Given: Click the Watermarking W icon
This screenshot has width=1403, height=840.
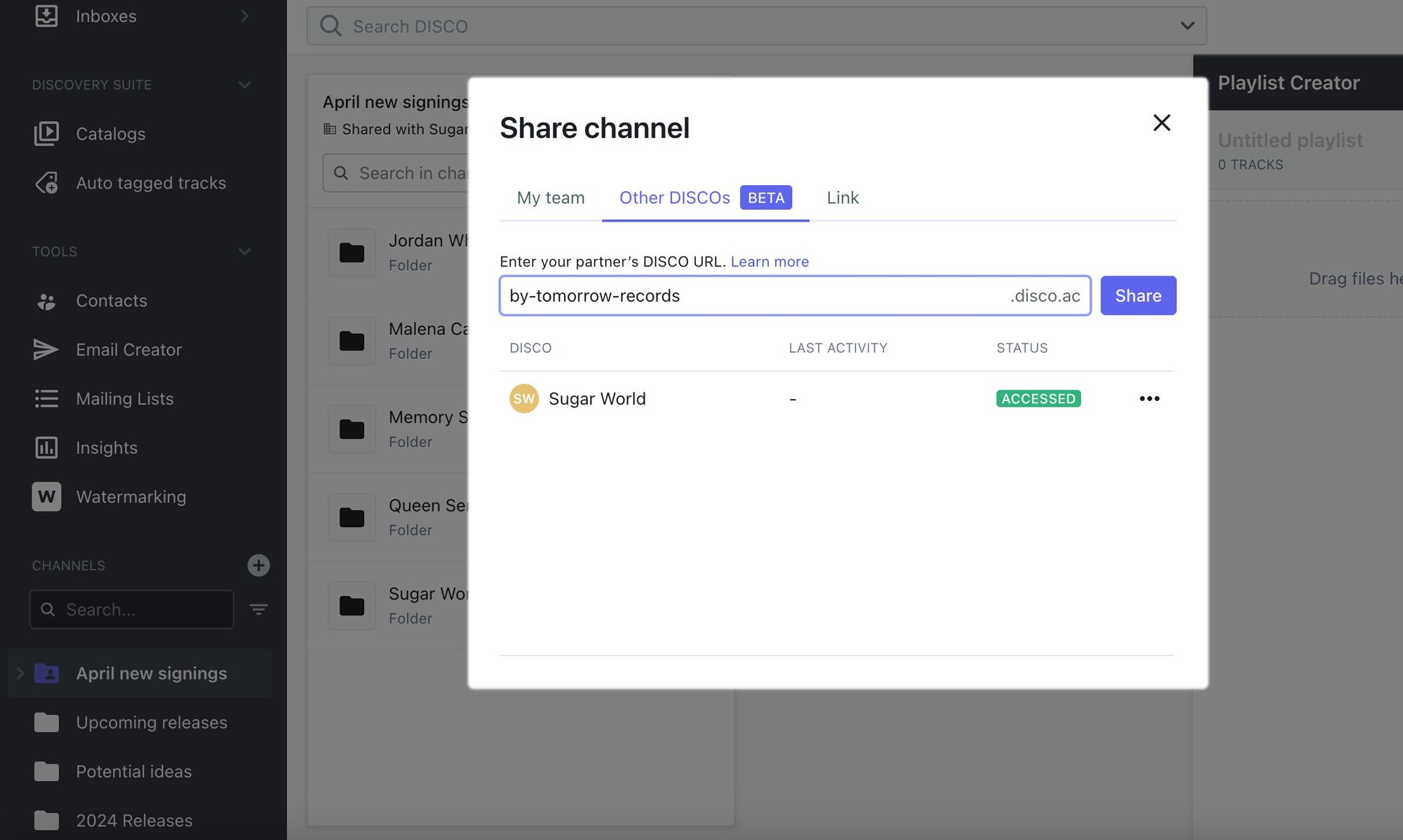Looking at the screenshot, I should coord(46,496).
